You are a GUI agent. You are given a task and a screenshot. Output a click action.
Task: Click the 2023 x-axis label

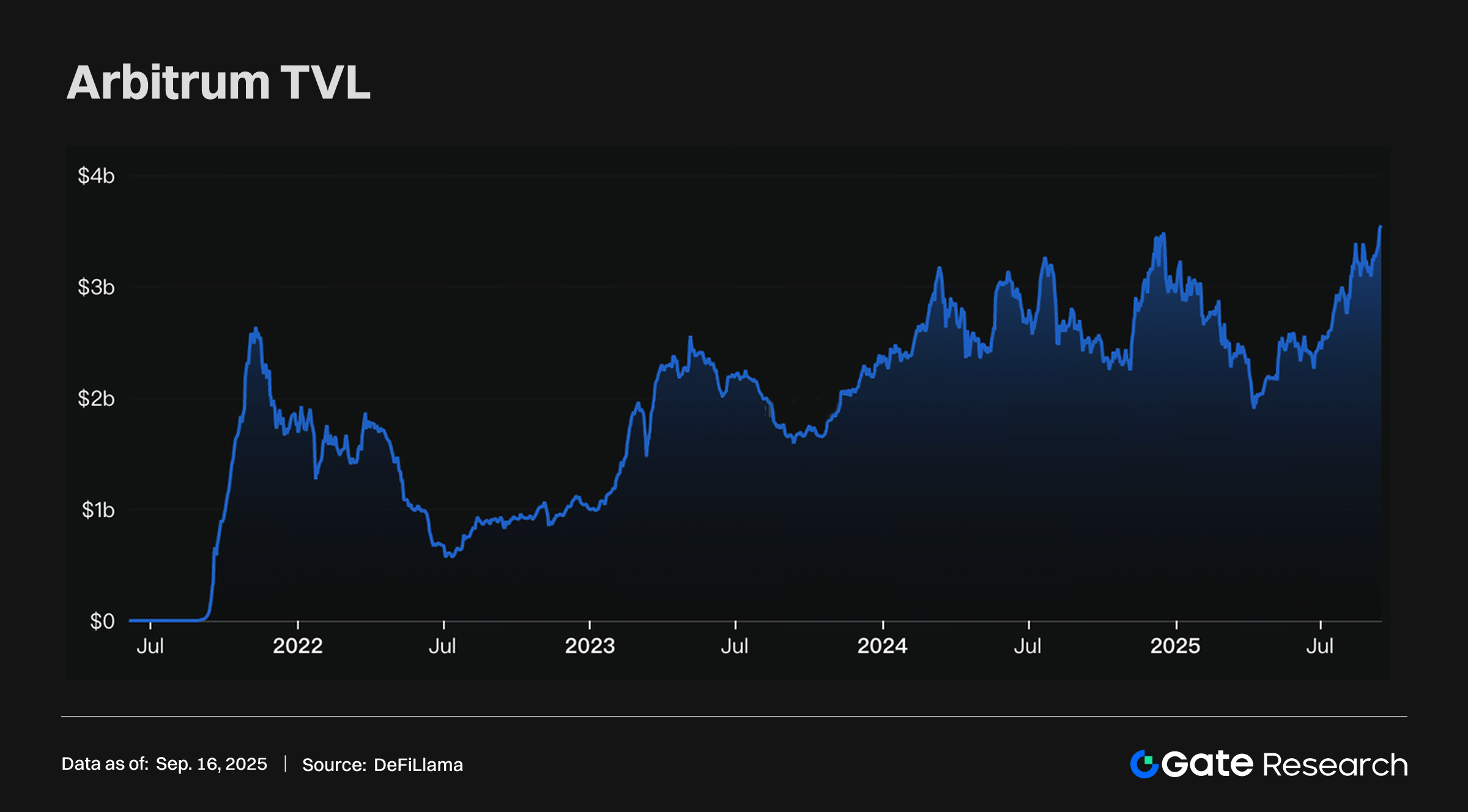click(x=590, y=646)
